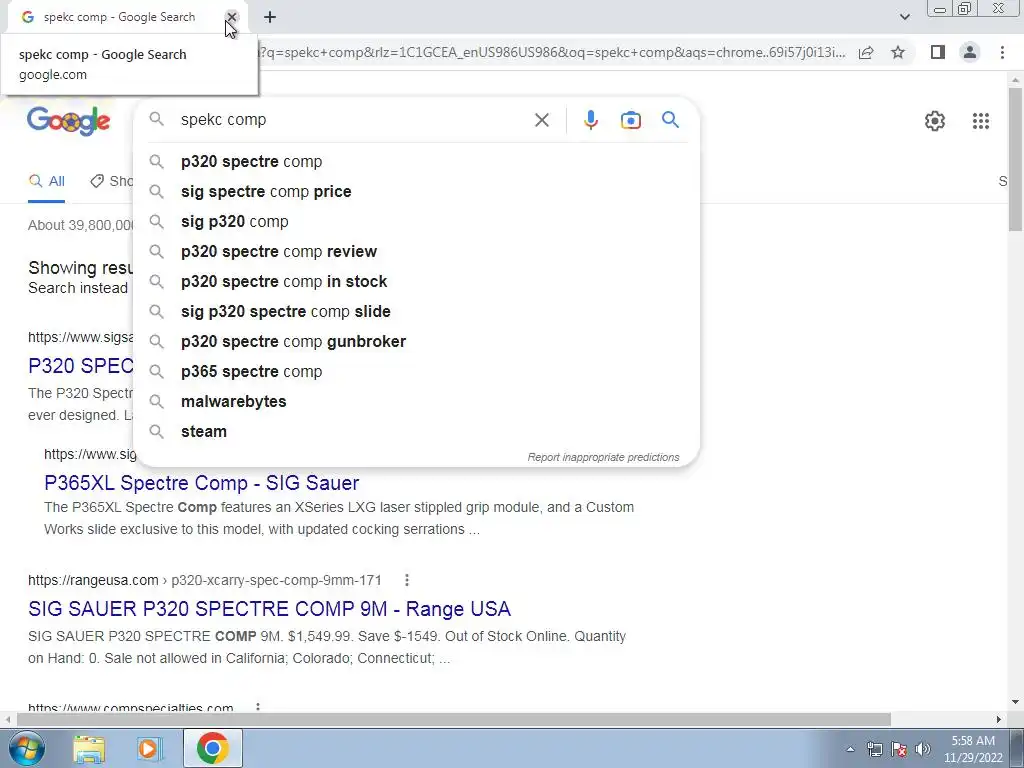Show hidden system tray icons
This screenshot has width=1024, height=768.
pos(850,750)
